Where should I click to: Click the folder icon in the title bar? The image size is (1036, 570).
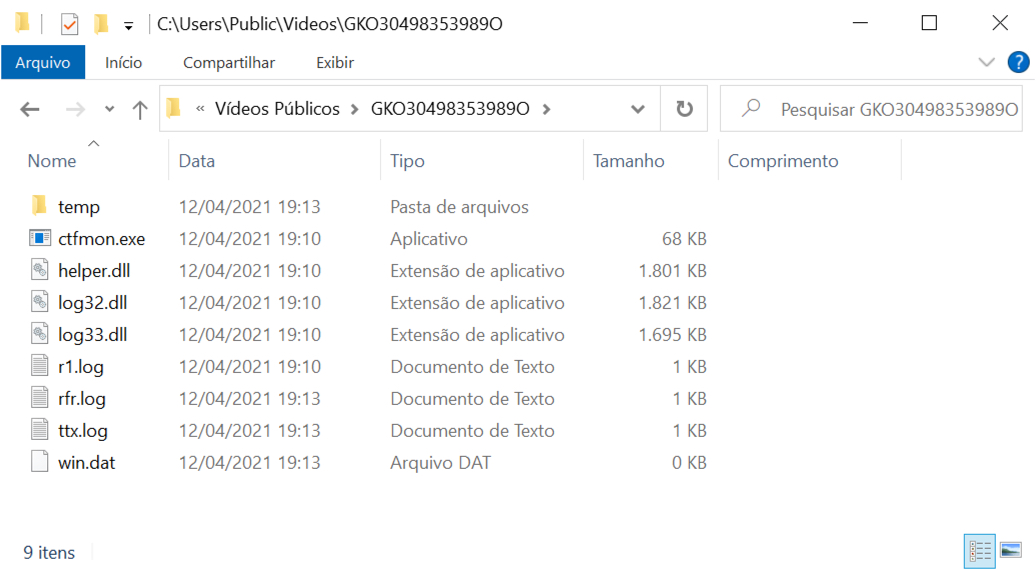[22, 23]
